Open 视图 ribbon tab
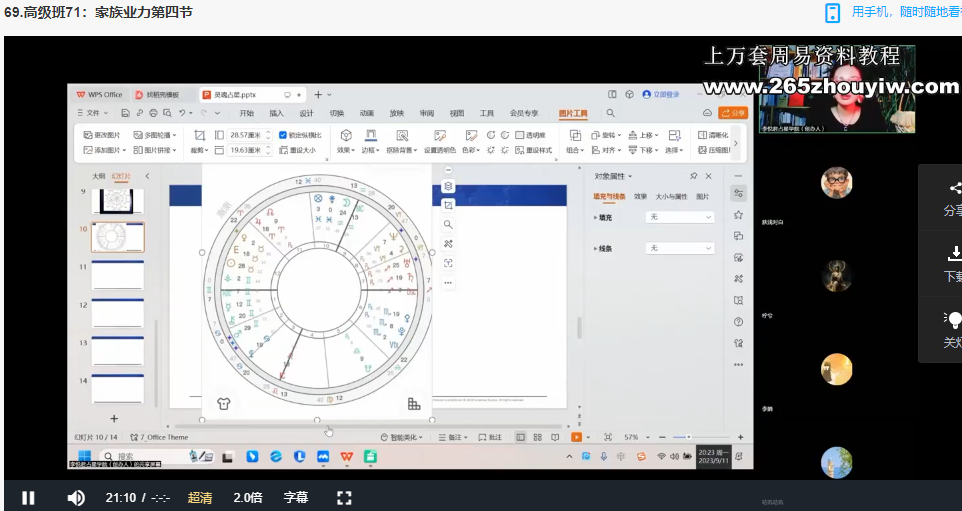Viewport: 962px width, 511px height. (457, 113)
